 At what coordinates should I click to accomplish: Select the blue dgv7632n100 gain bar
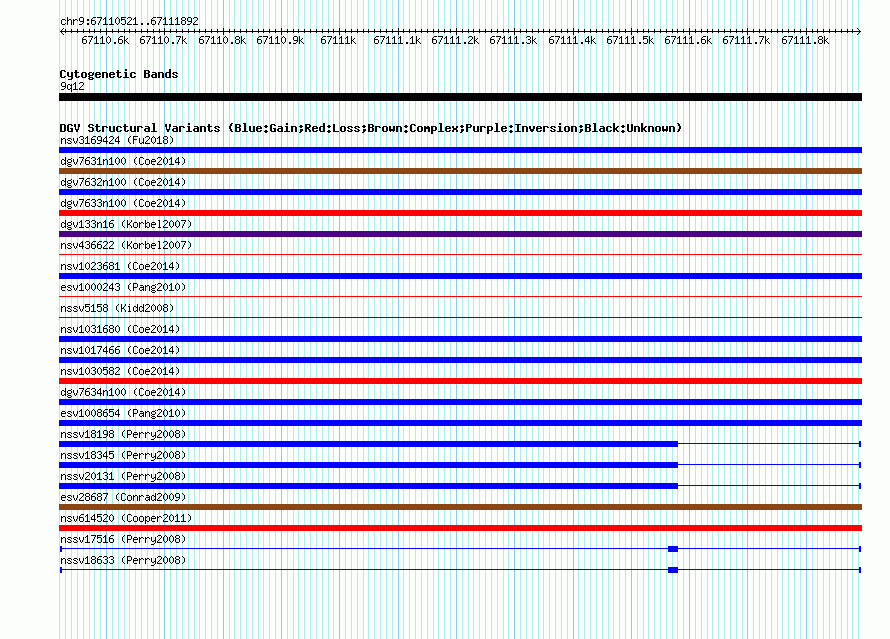[460, 192]
